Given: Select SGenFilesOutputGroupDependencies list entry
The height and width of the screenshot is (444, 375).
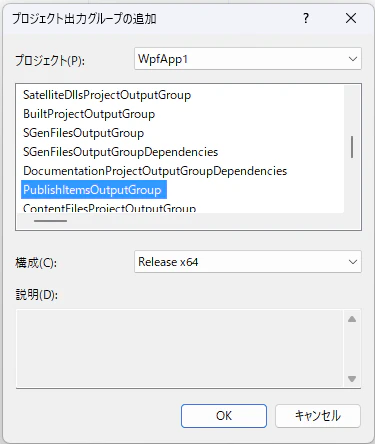Looking at the screenshot, I should coord(120,152).
